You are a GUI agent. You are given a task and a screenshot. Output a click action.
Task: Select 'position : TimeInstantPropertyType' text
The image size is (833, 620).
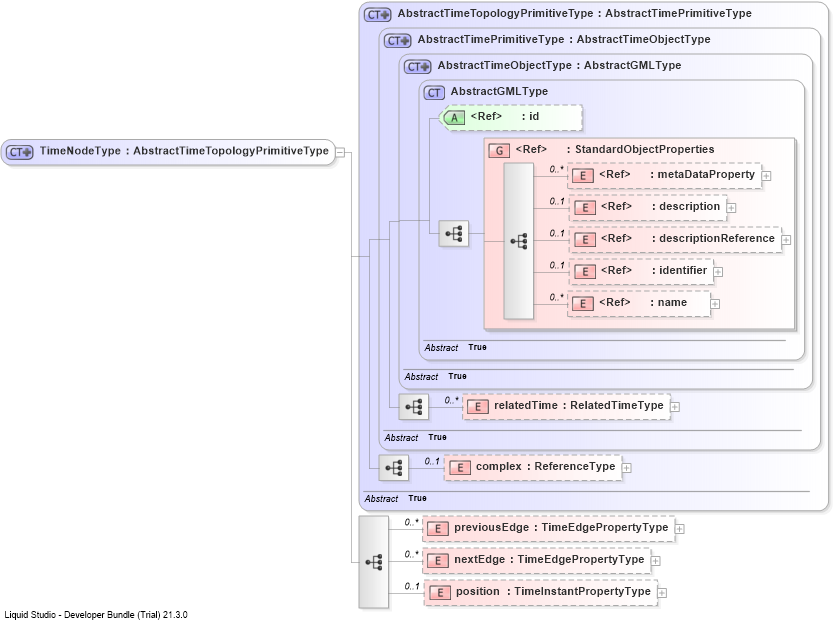[x=553, y=592]
